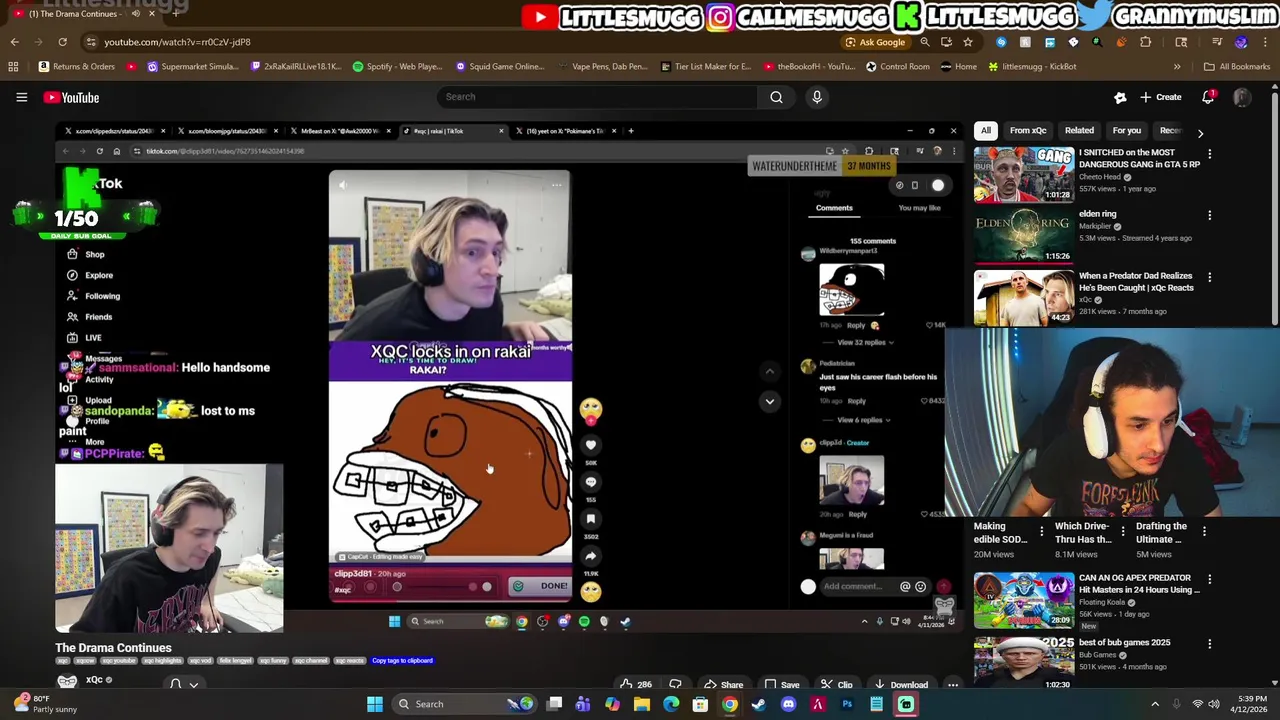
Task: Start voice search with the microphone
Action: click(x=817, y=97)
